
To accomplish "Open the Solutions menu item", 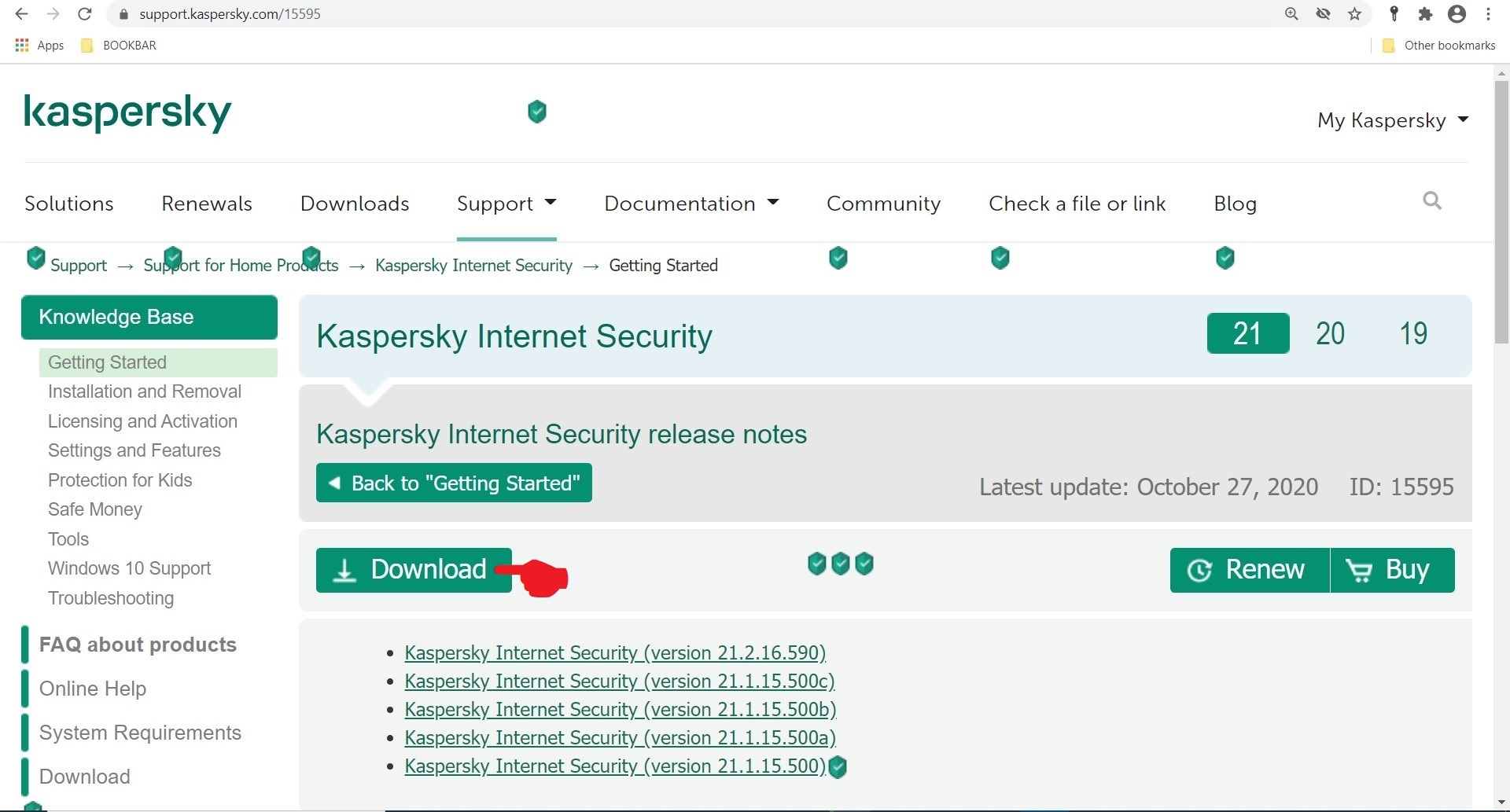I will tap(69, 204).
